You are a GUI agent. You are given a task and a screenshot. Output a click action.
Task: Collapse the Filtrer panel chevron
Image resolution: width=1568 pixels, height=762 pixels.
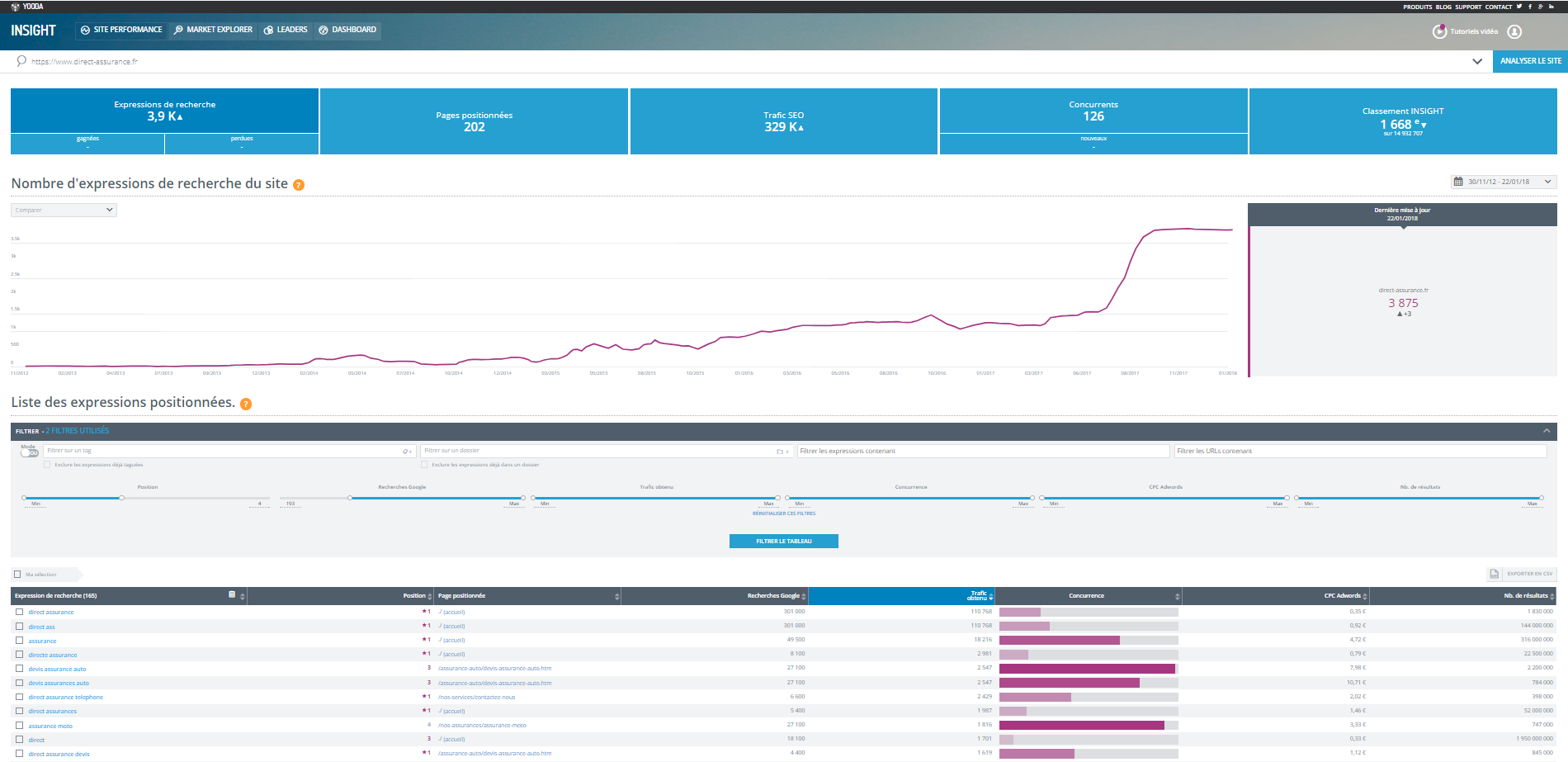[1546, 431]
